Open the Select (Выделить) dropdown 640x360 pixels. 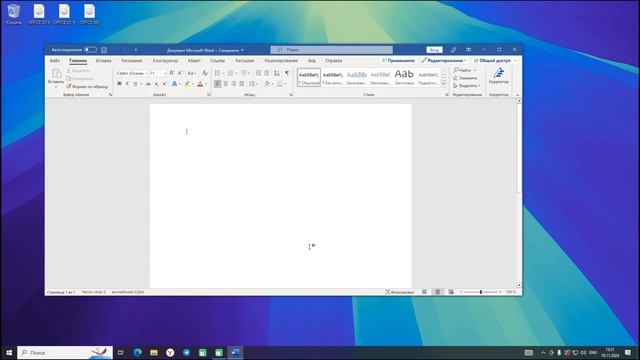pyautogui.click(x=466, y=86)
